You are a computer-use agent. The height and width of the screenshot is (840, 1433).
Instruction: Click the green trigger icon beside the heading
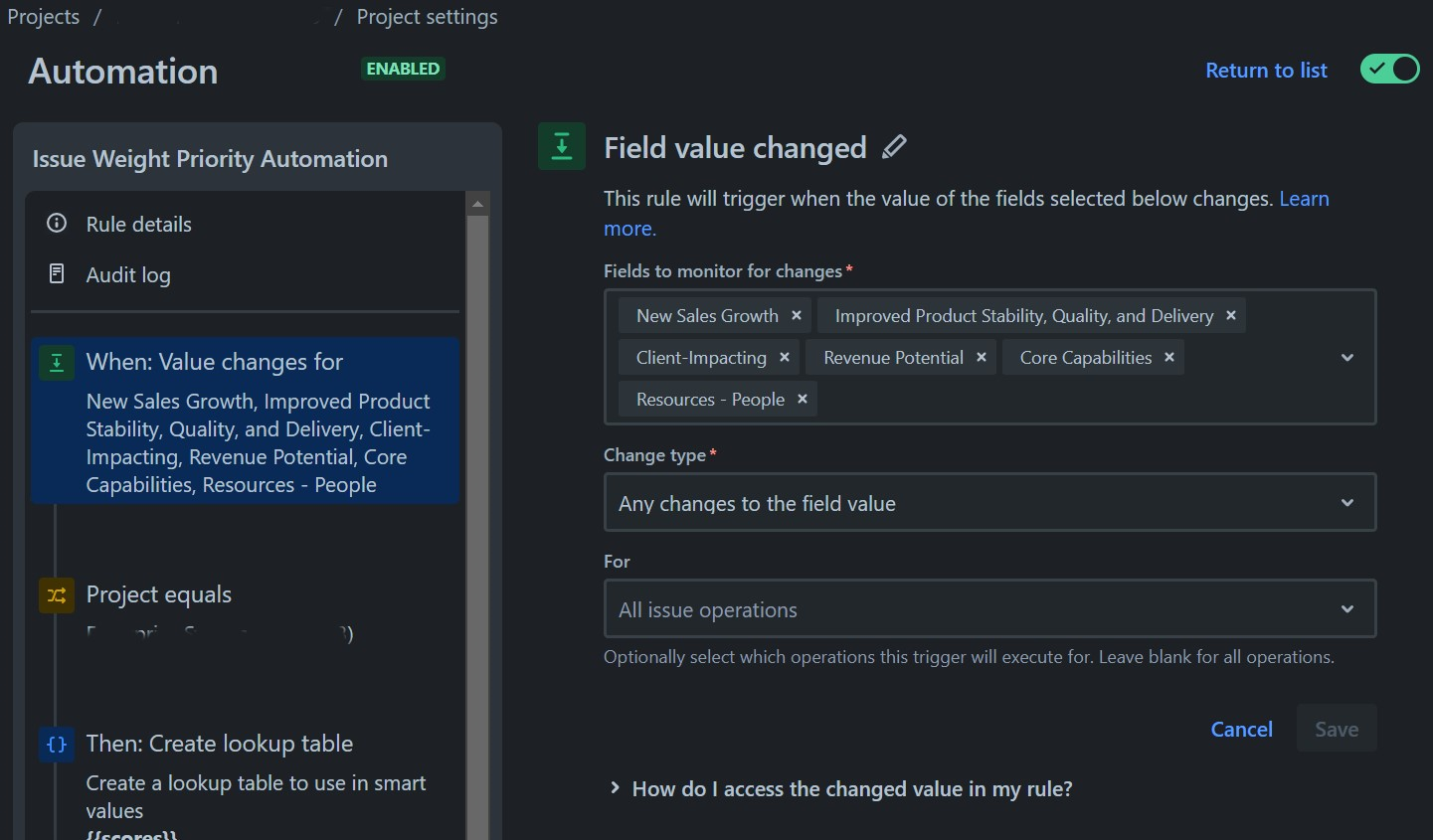561,146
